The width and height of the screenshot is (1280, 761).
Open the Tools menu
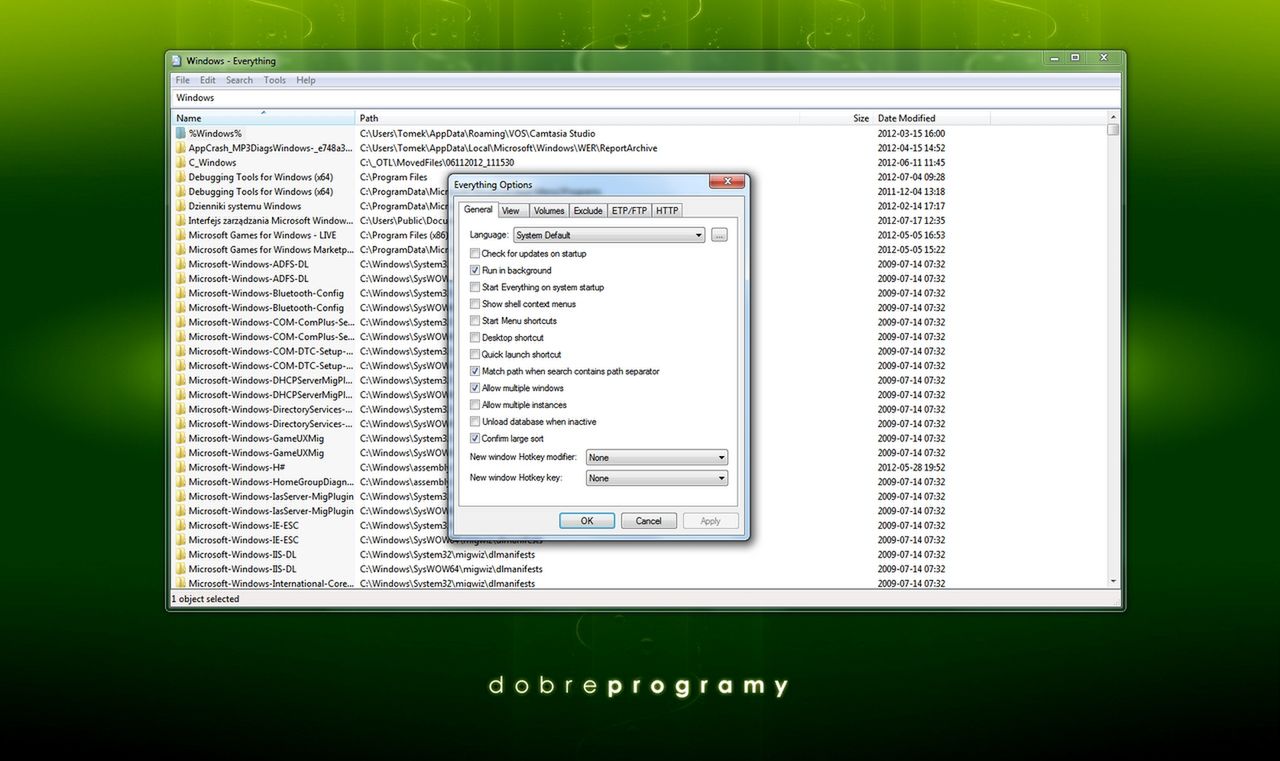[x=275, y=80]
